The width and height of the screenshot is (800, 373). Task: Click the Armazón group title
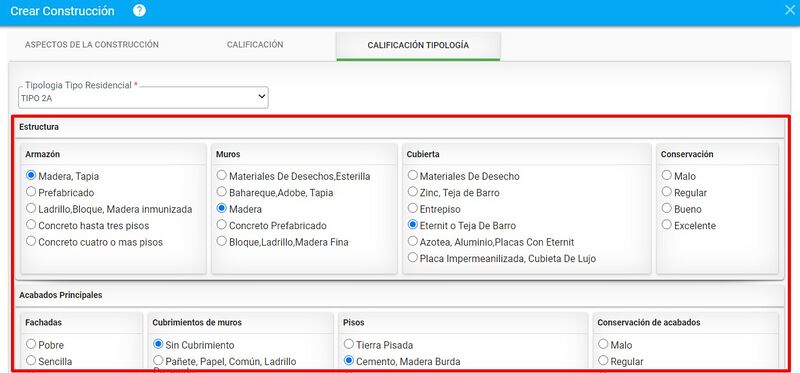pos(43,154)
